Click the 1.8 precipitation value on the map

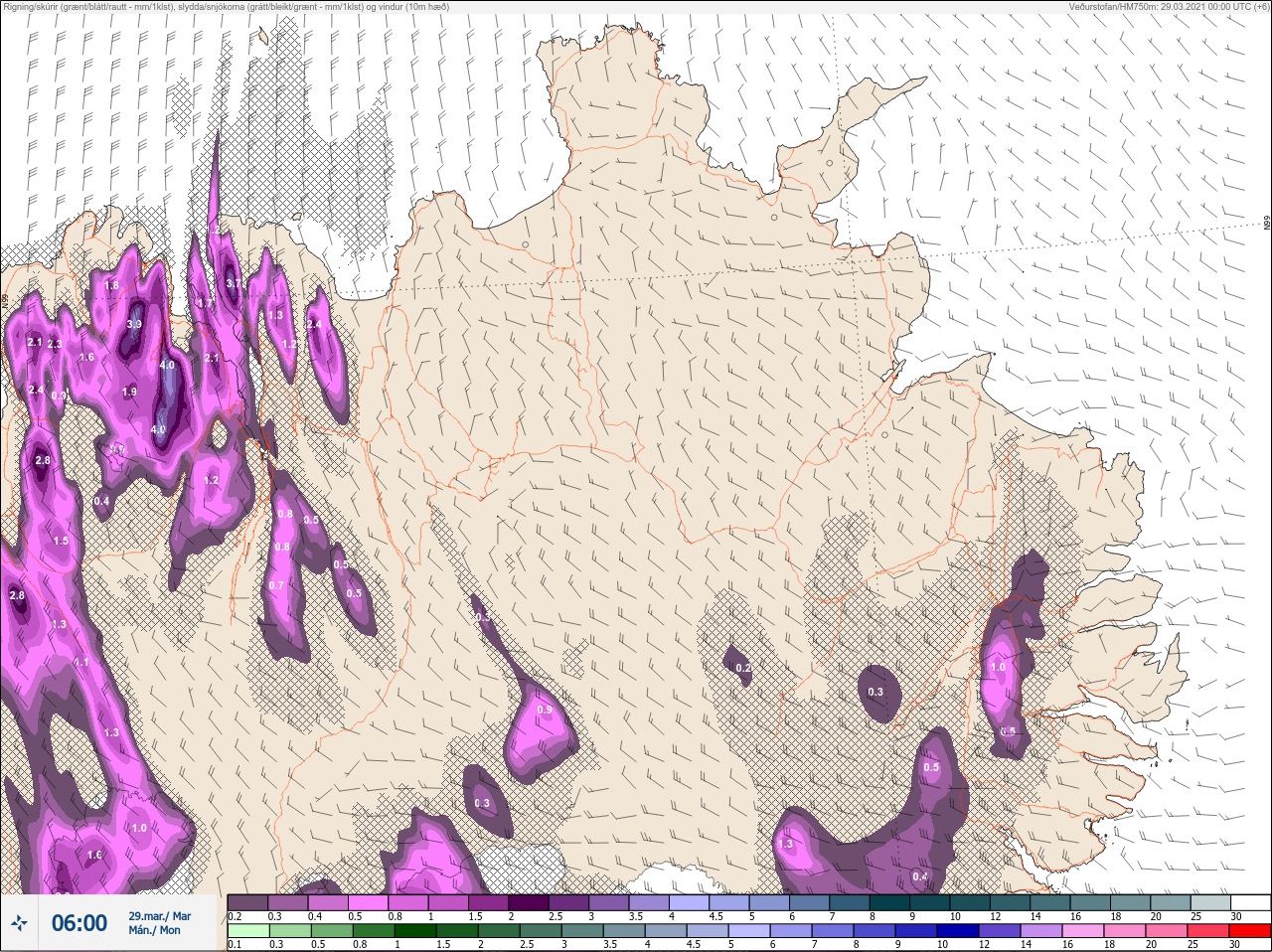point(111,286)
